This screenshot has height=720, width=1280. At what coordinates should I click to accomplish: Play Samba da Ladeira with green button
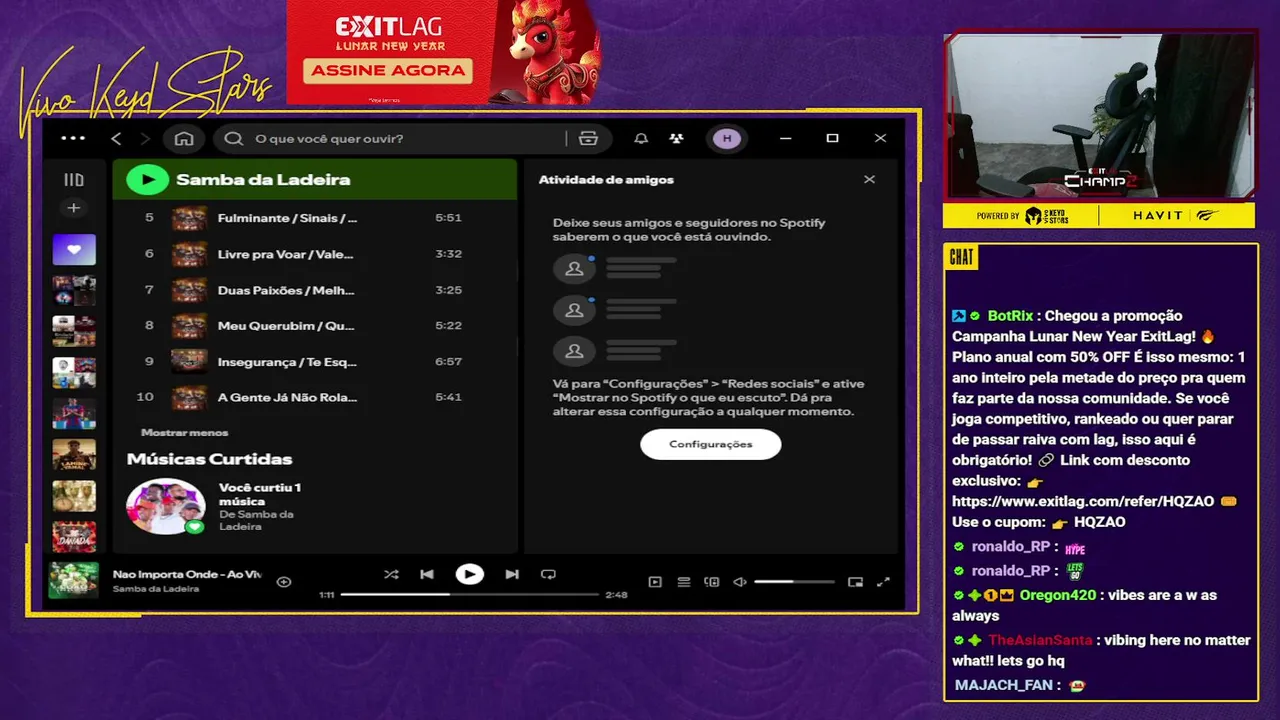(148, 180)
